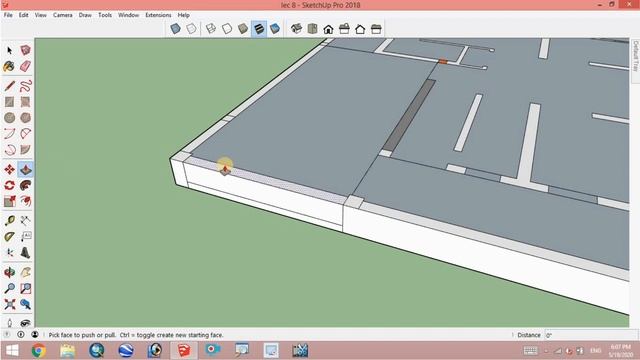Click the Make Component tool
The height and width of the screenshot is (360, 640).
25,50
